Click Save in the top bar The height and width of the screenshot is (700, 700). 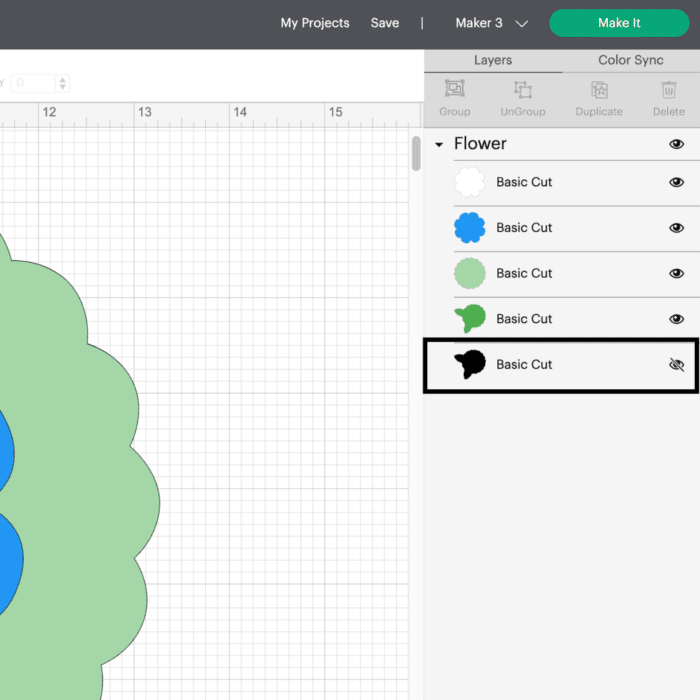click(x=384, y=23)
